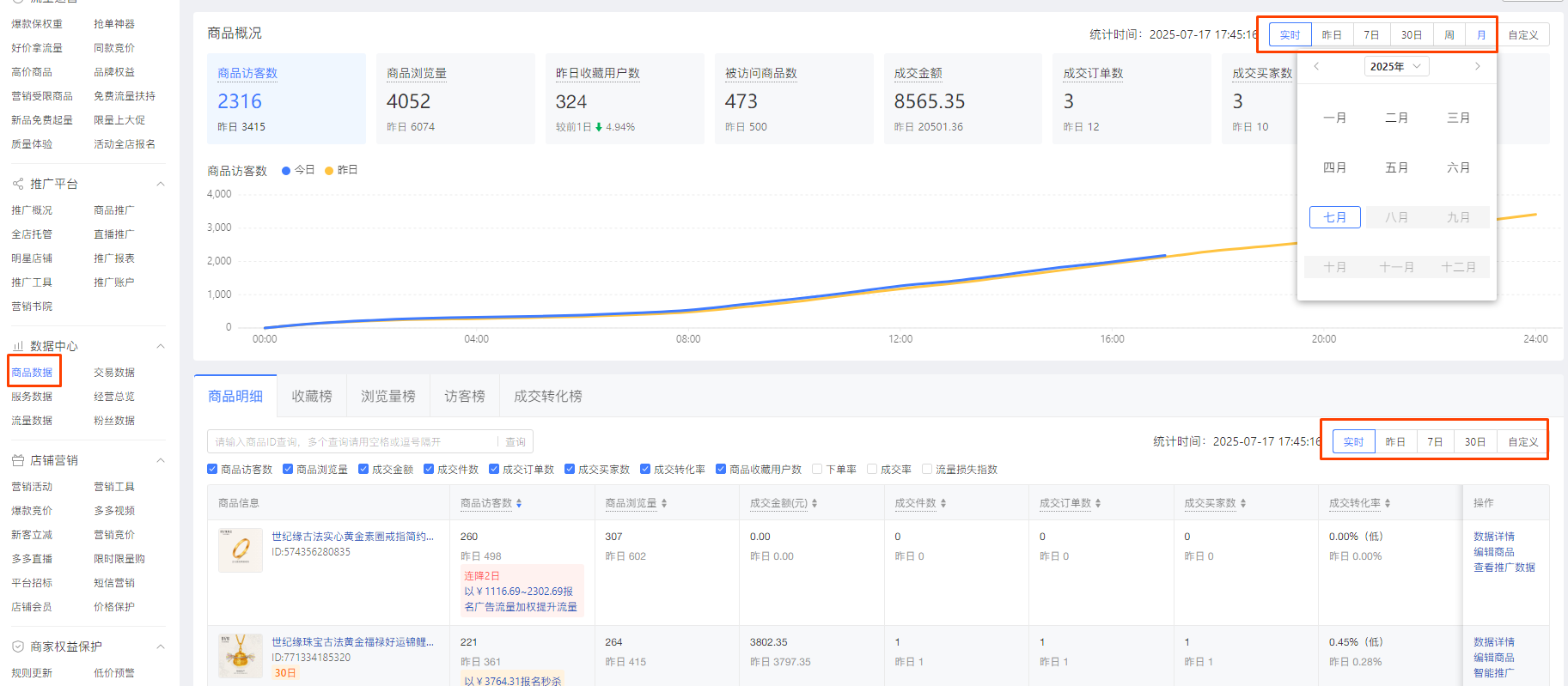Image resolution: width=1568 pixels, height=686 pixels.
Task: Collapse the 推广平台 sidebar section chevron
Action: click(x=160, y=184)
